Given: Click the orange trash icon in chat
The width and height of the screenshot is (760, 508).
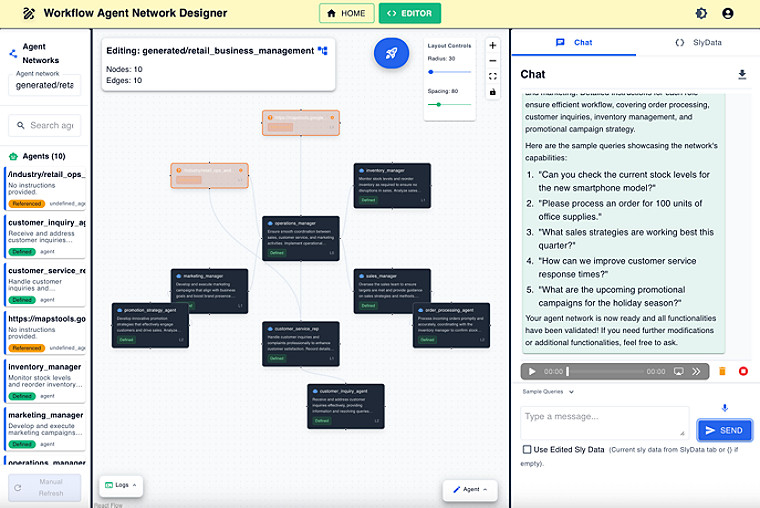Looking at the screenshot, I should [722, 371].
